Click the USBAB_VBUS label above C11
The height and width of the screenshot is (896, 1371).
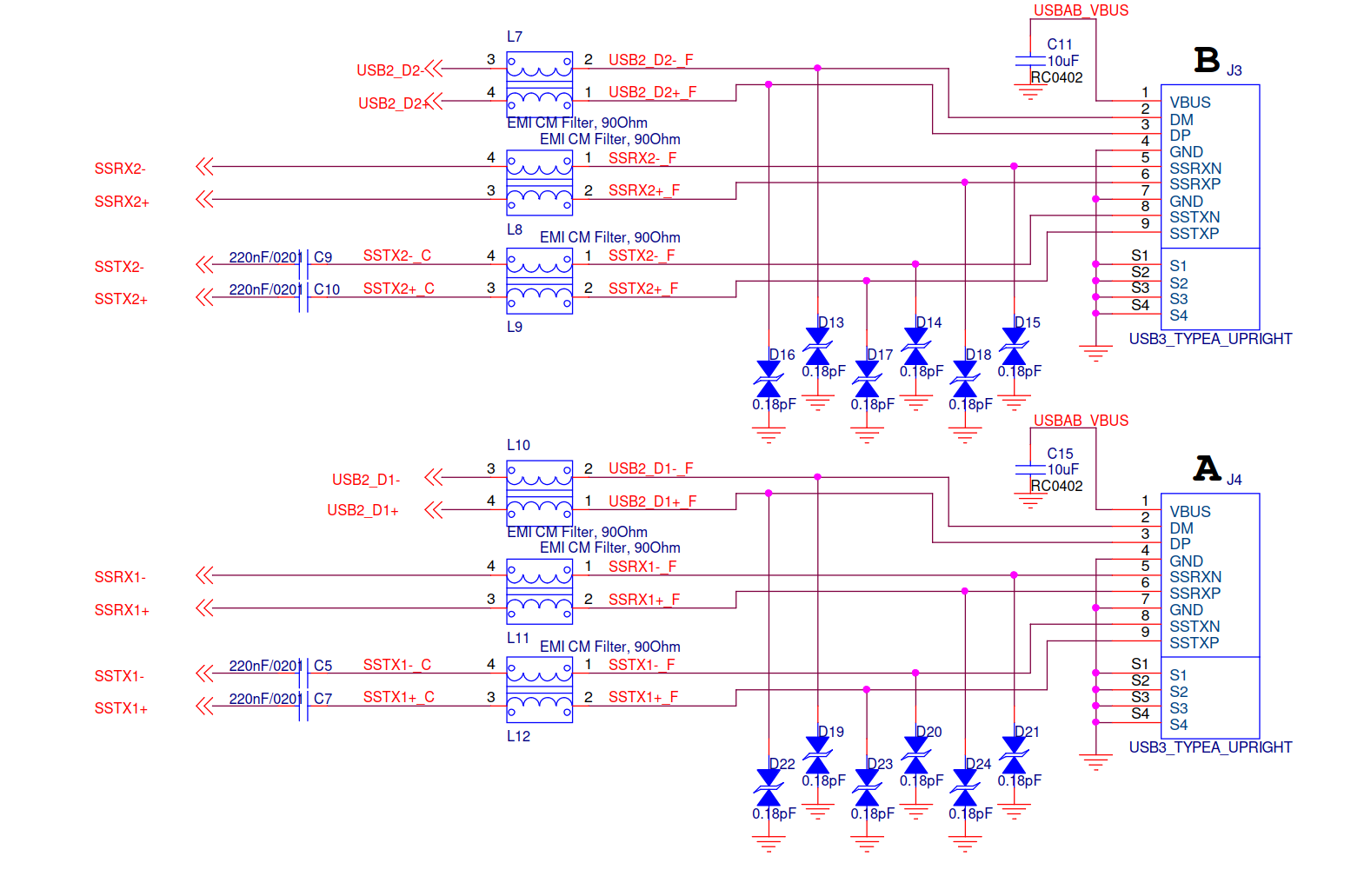pyautogui.click(x=1081, y=10)
